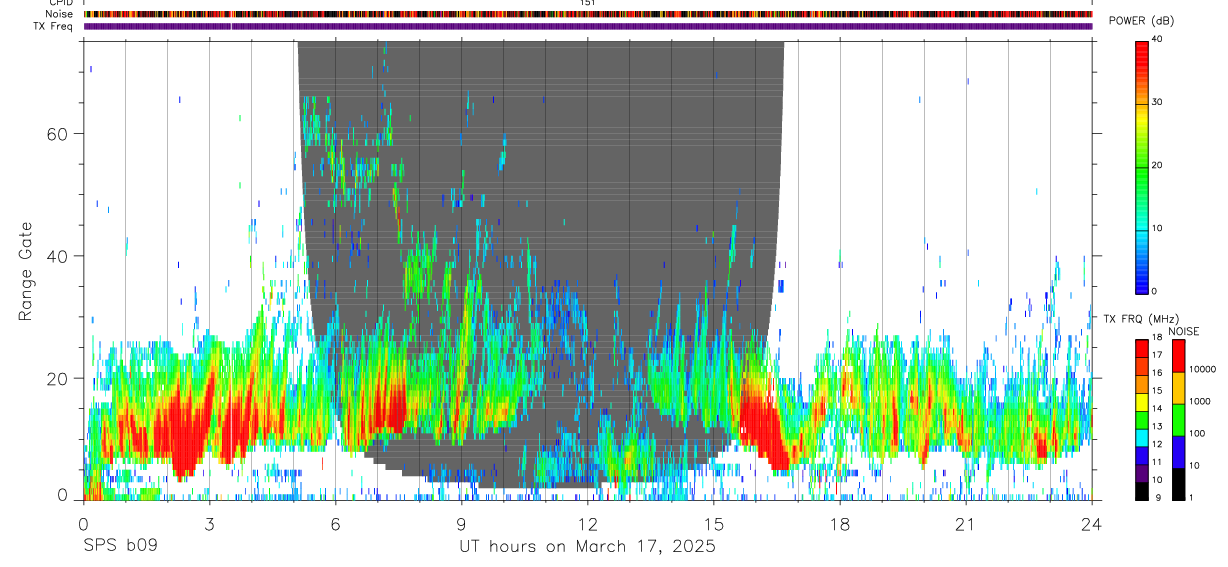Click the Noise strip above the plot
This screenshot has height=567, width=1228.
point(588,15)
